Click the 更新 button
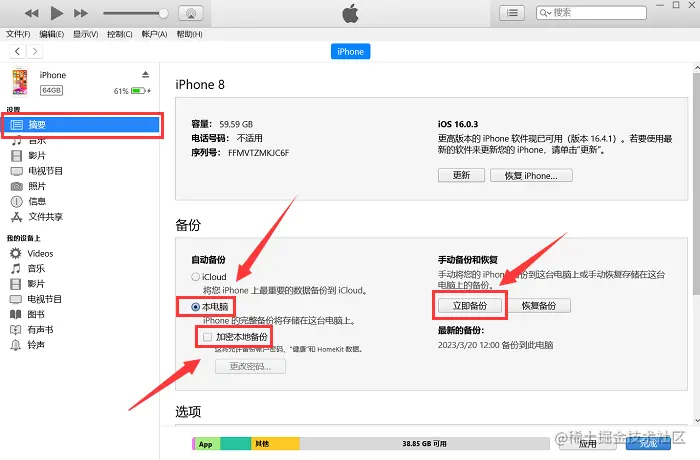The width and height of the screenshot is (700, 460). tap(461, 175)
